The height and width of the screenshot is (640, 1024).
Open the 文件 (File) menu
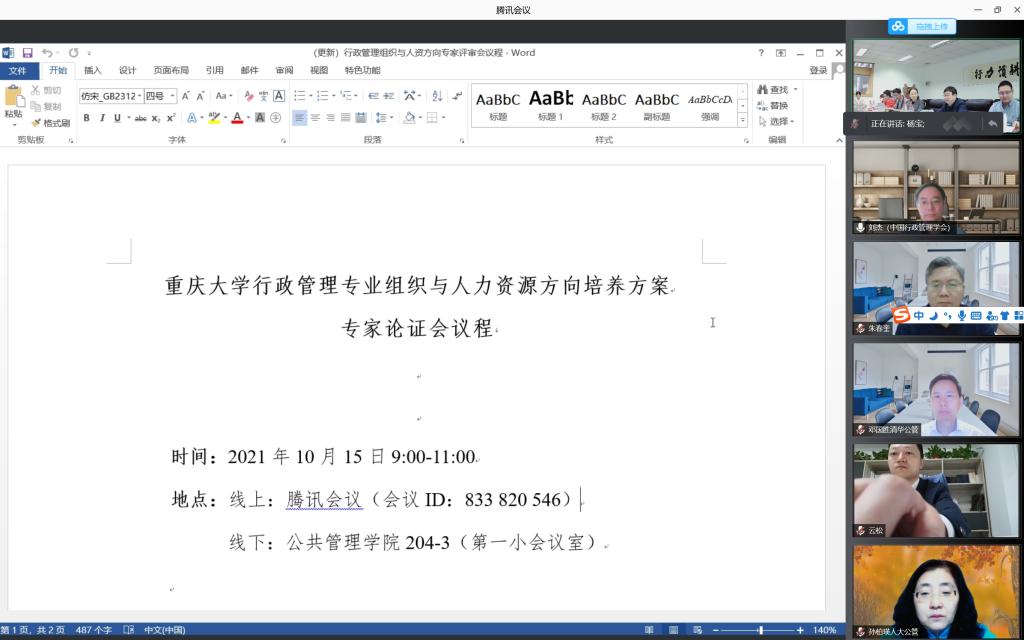(x=18, y=70)
